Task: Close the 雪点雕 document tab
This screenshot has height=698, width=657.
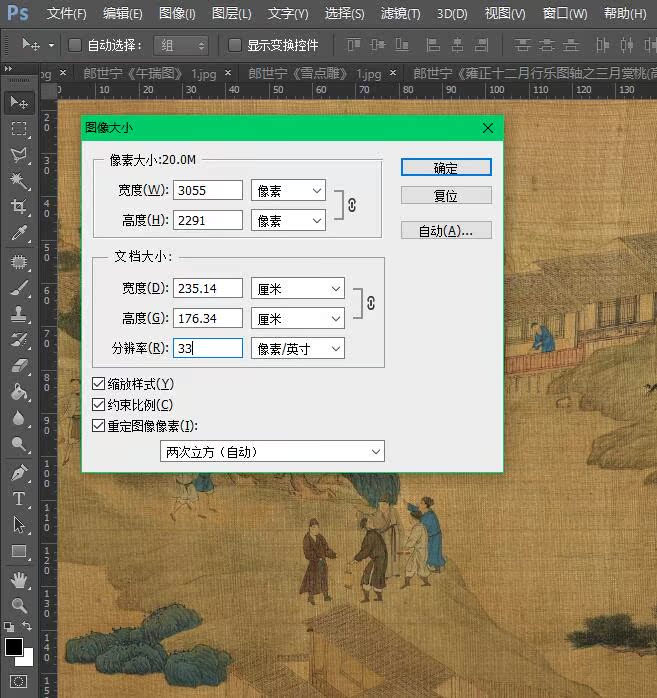Action: (393, 73)
